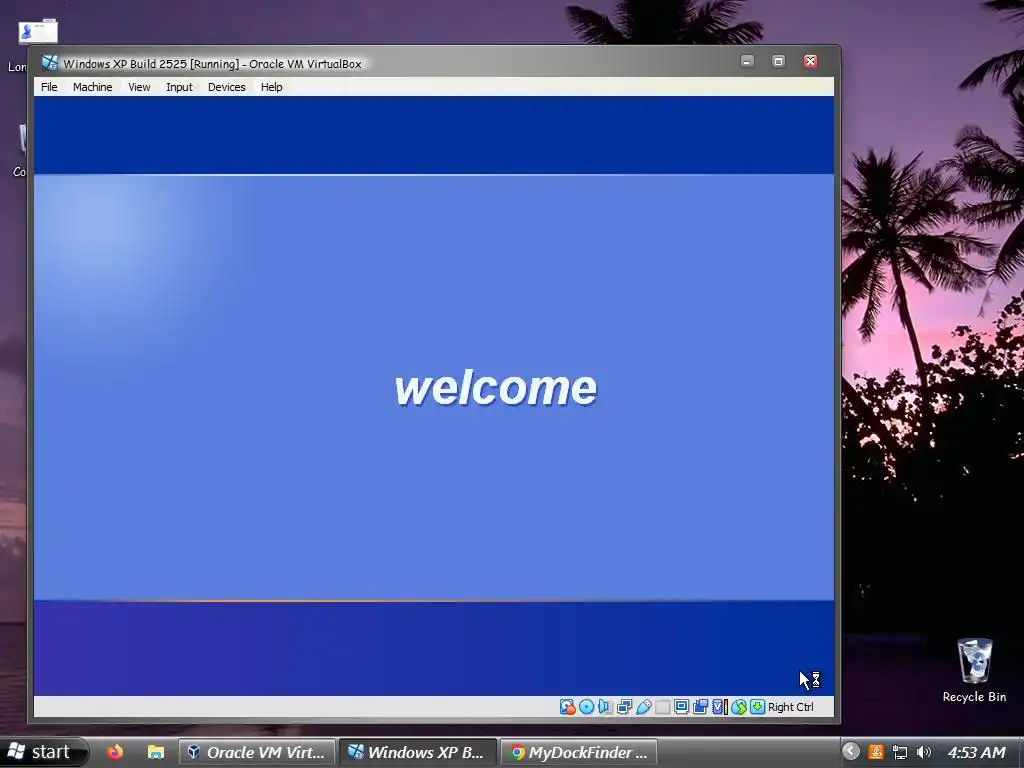
Task: Click the volume speaker tray icon
Action: click(x=923, y=752)
